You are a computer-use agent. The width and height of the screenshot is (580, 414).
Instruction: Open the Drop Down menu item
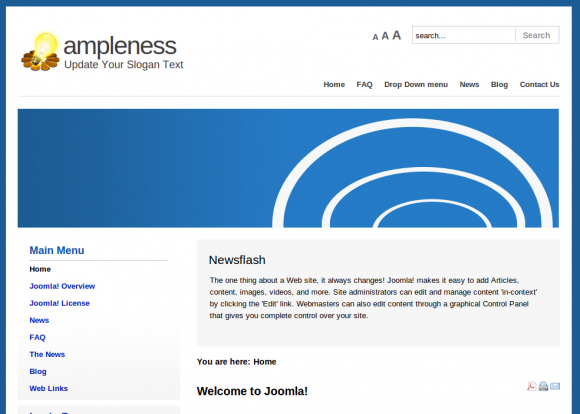(x=416, y=84)
